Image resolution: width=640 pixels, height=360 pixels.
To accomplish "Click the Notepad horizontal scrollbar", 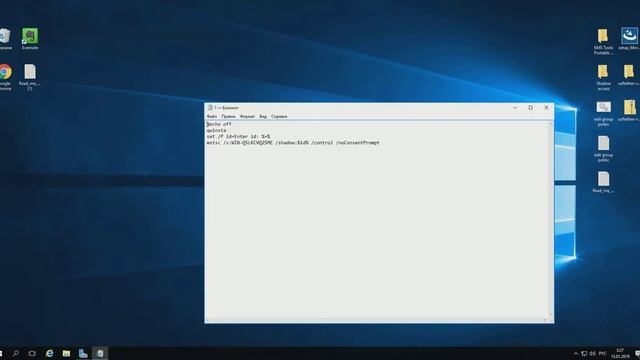I will coord(376,319).
